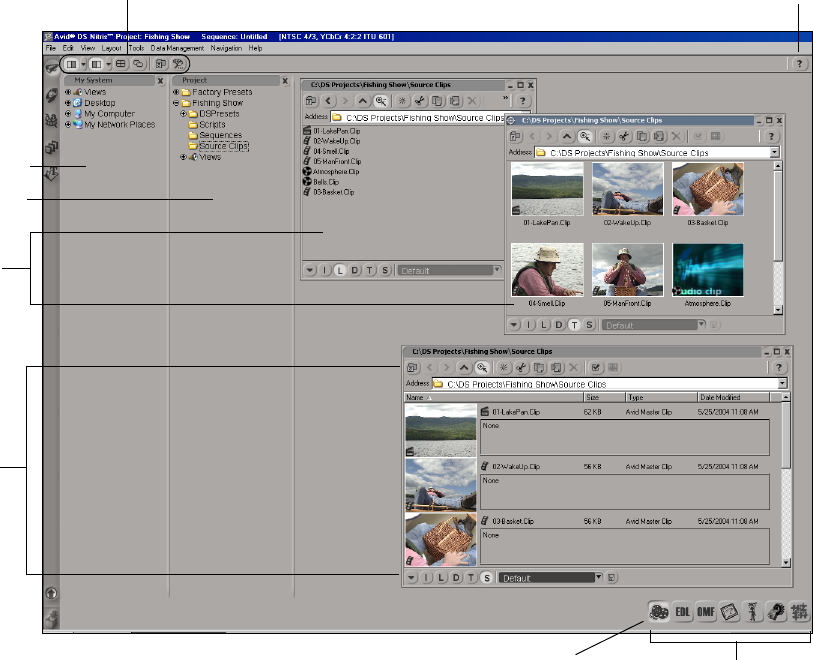Toggle the L list view in list browser
This screenshot has height=660, width=813.
point(340,270)
